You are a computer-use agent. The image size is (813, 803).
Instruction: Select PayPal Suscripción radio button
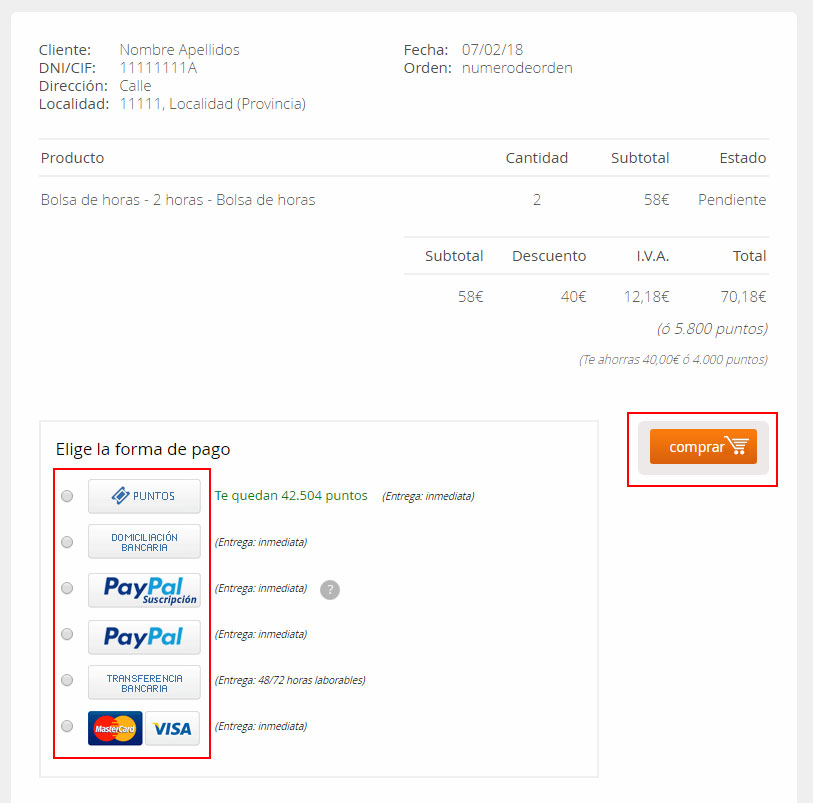[x=67, y=588]
